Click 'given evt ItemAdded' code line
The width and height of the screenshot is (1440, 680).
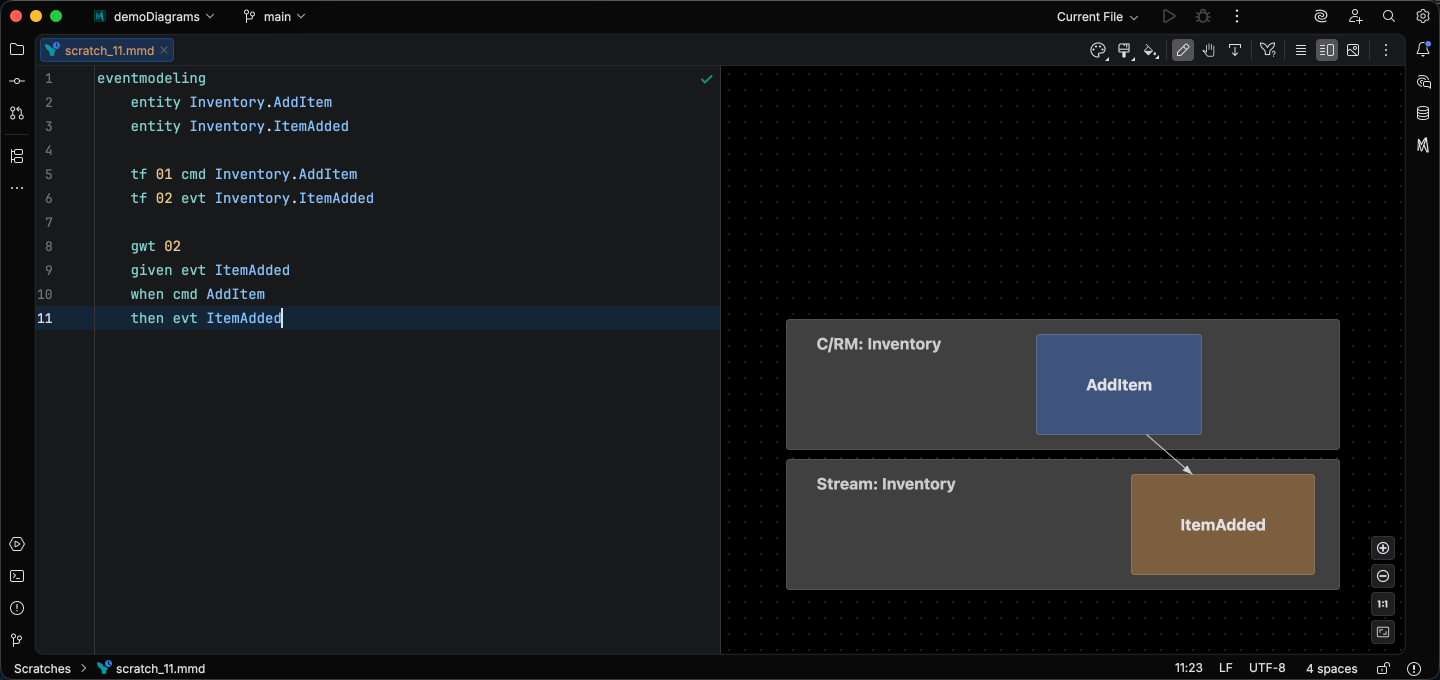pyautogui.click(x=210, y=270)
